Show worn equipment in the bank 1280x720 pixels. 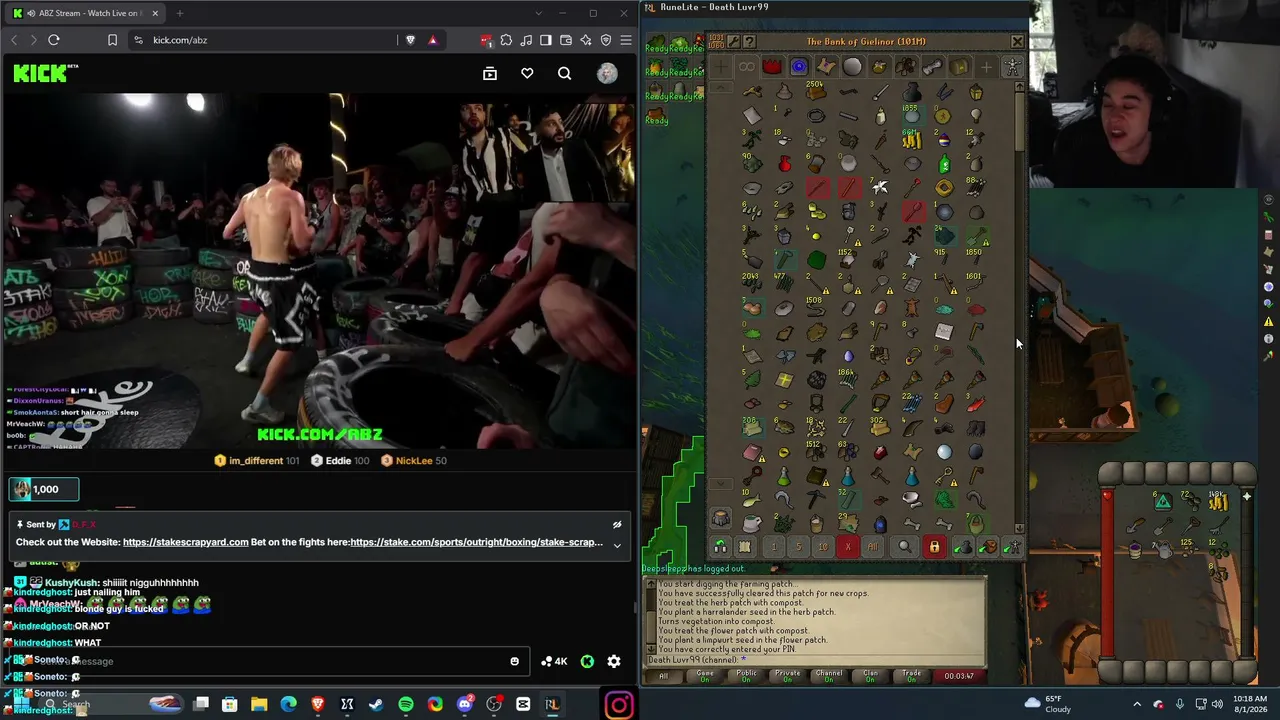tap(1013, 67)
